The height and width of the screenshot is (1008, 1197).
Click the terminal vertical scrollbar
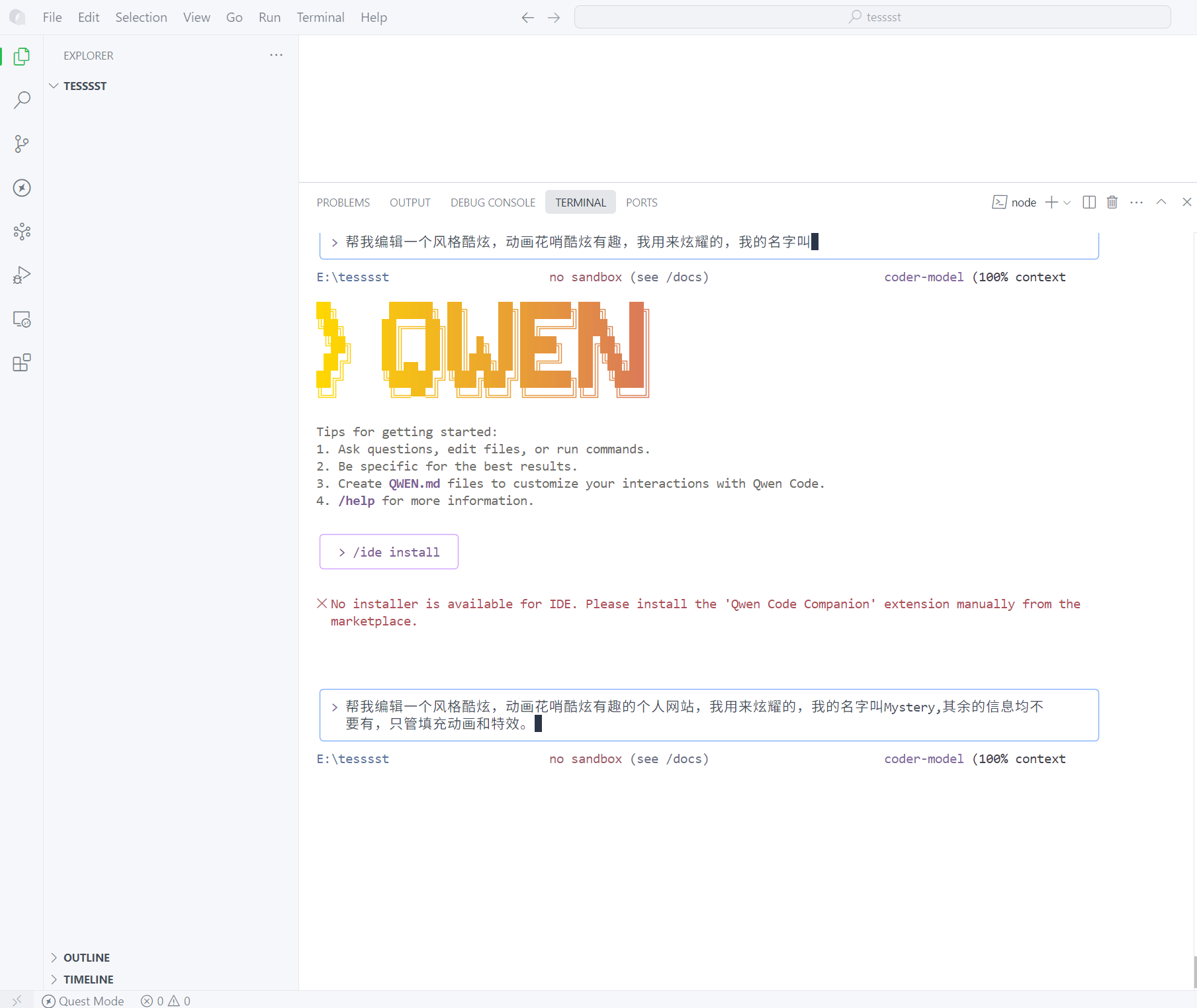tap(1194, 972)
